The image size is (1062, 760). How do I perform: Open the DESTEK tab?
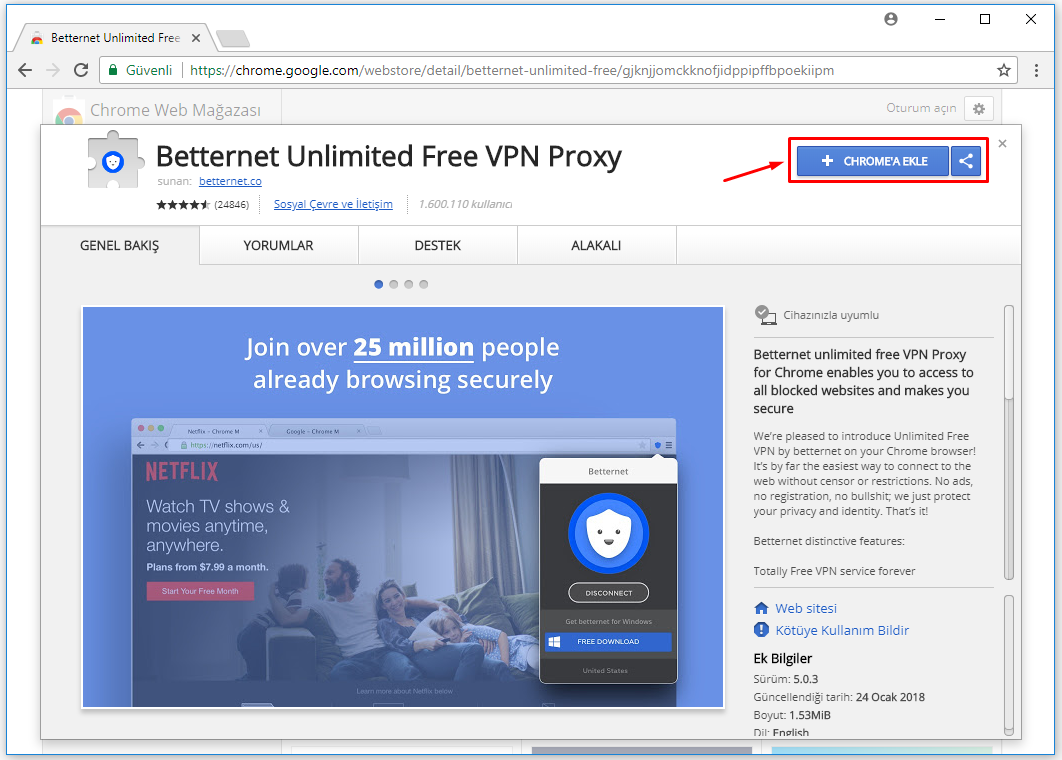pyautogui.click(x=437, y=245)
